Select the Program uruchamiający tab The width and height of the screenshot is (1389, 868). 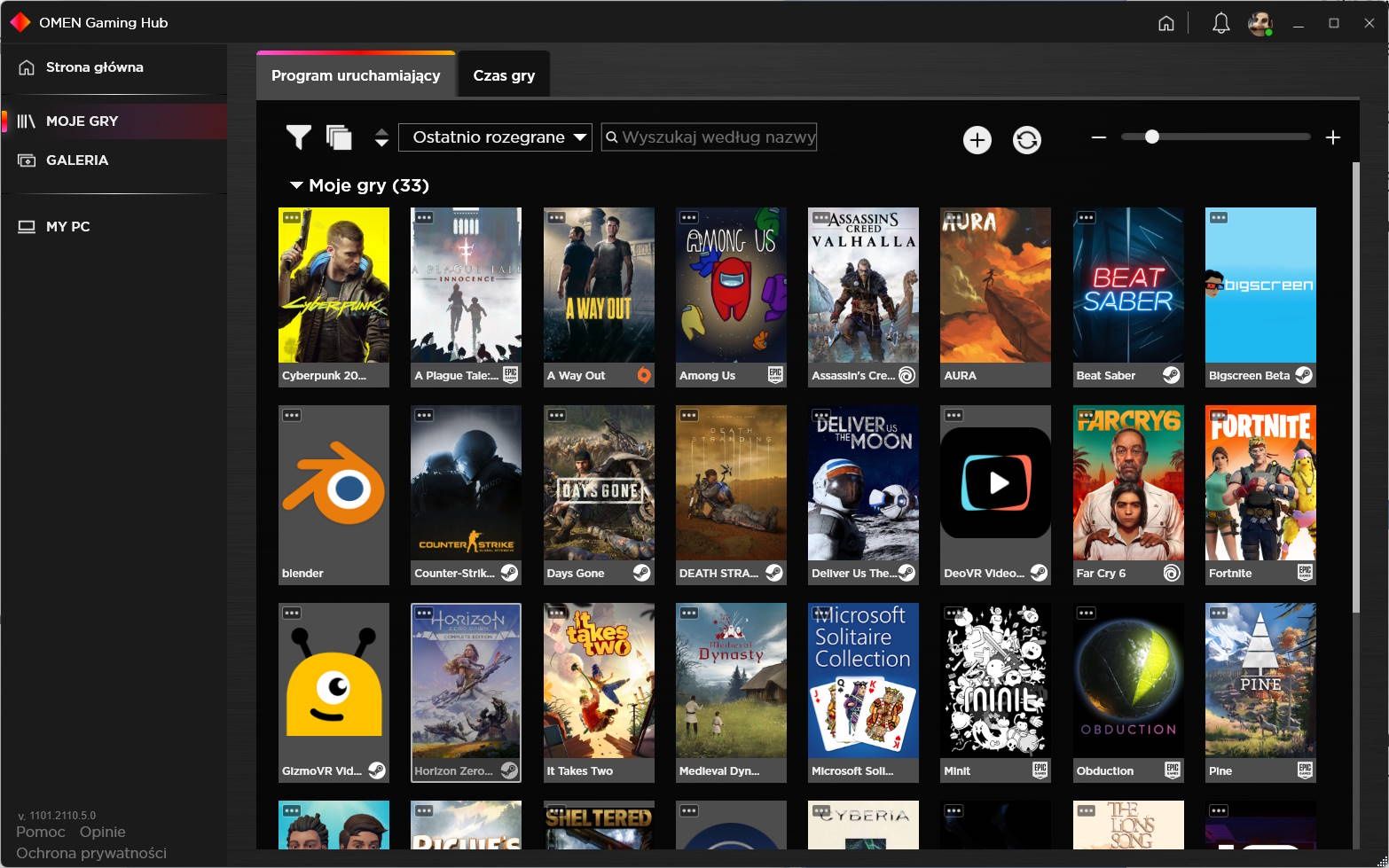[x=356, y=75]
